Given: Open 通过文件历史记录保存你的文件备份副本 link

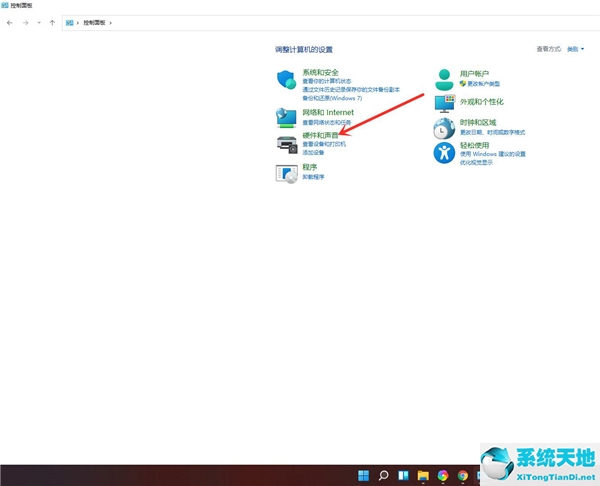Looking at the screenshot, I should pos(351,90).
